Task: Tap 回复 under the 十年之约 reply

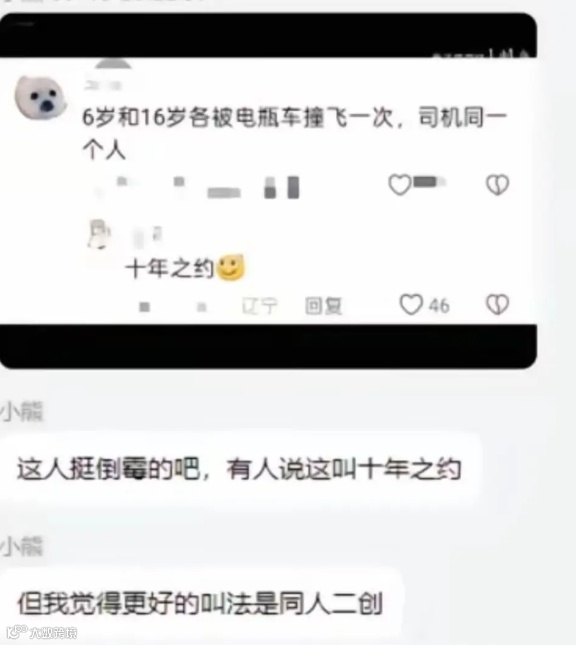Action: [x=323, y=306]
